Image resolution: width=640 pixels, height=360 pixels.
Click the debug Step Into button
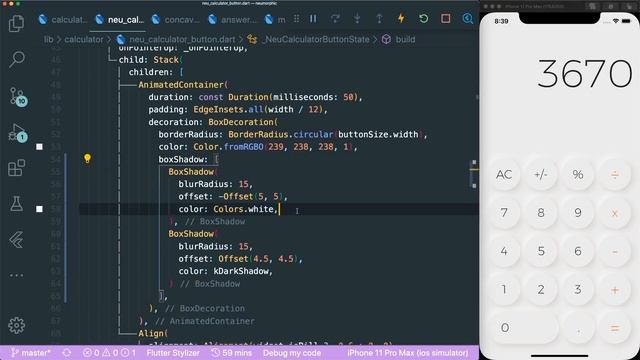point(357,19)
